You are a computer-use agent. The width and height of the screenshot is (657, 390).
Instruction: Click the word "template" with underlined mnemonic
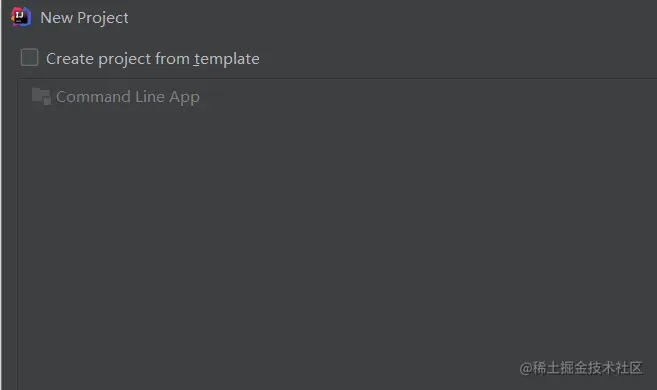pyautogui.click(x=226, y=59)
